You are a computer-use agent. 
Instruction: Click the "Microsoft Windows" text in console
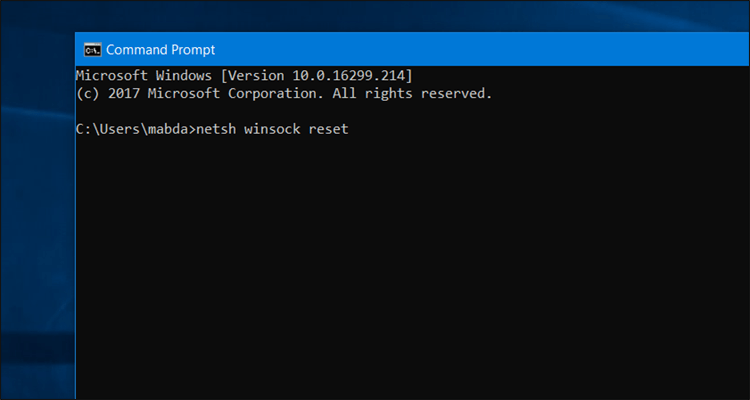point(138,76)
